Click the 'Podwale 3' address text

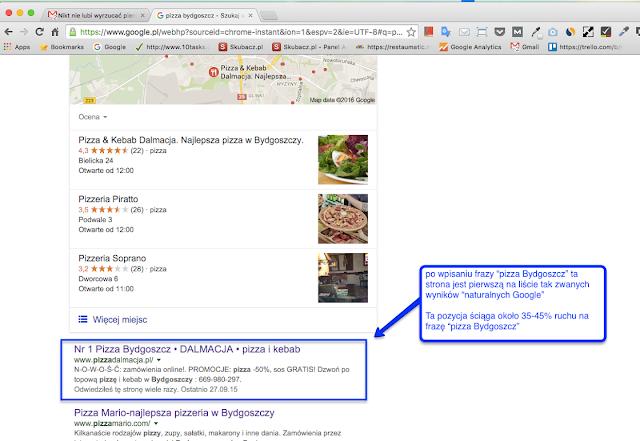95,220
